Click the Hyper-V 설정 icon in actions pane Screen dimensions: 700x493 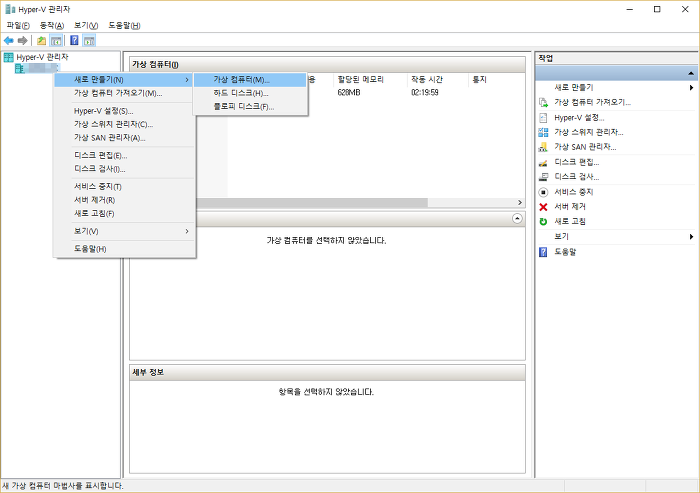(x=543, y=118)
